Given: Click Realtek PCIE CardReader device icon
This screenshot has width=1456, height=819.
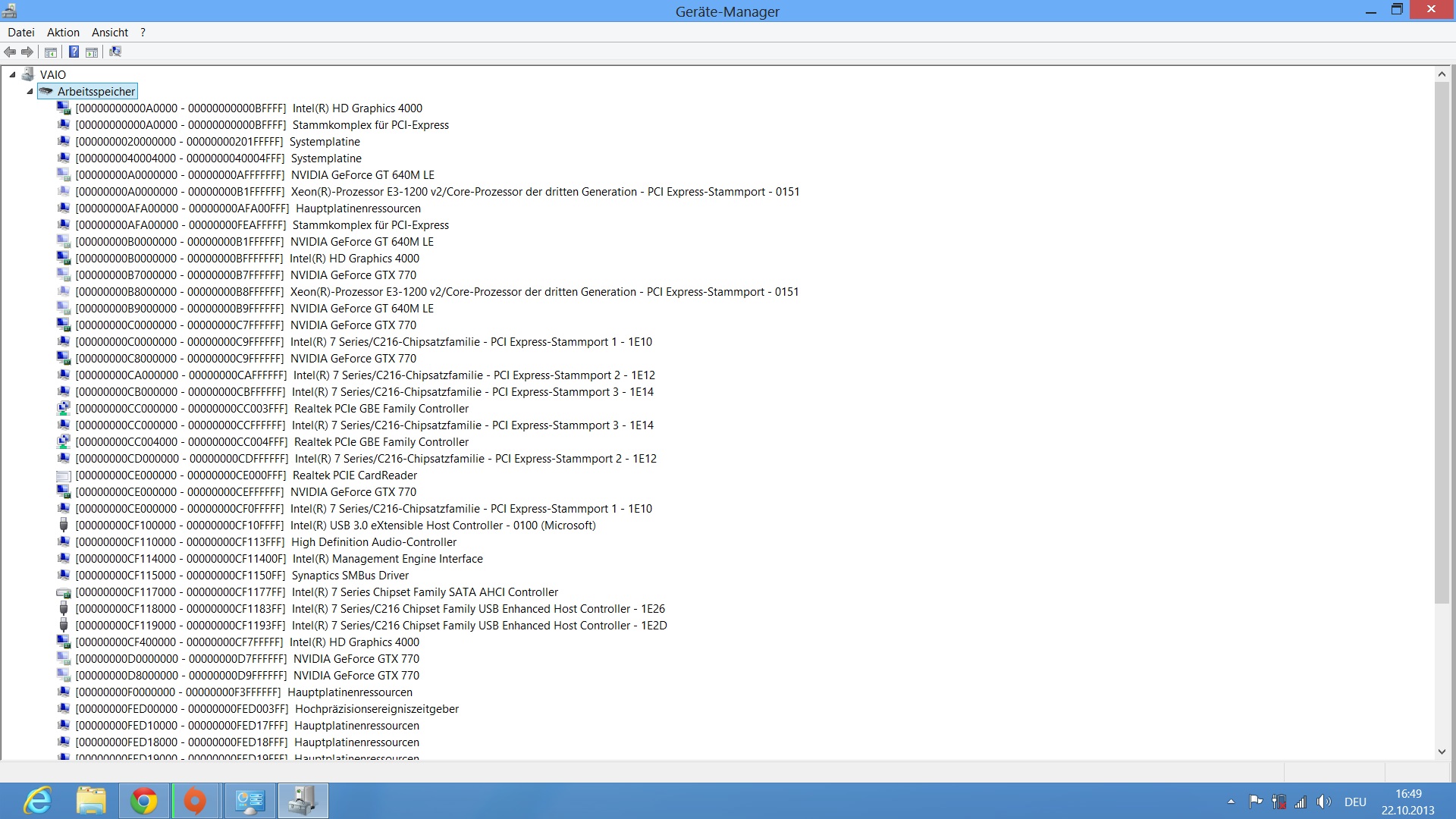Looking at the screenshot, I should pyautogui.click(x=64, y=475).
